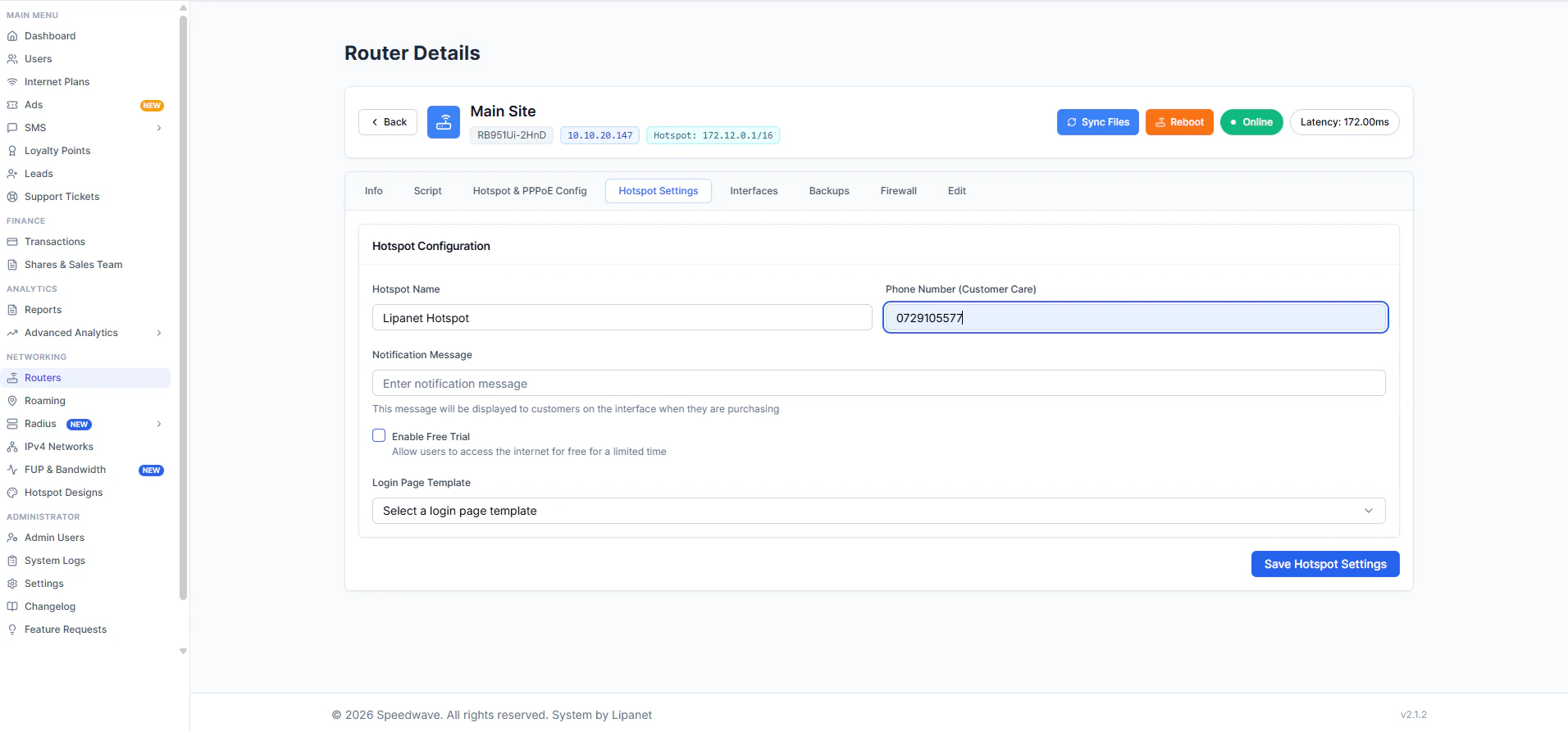Switch to the Info tab
The width and height of the screenshot is (1568, 732).
coord(374,191)
